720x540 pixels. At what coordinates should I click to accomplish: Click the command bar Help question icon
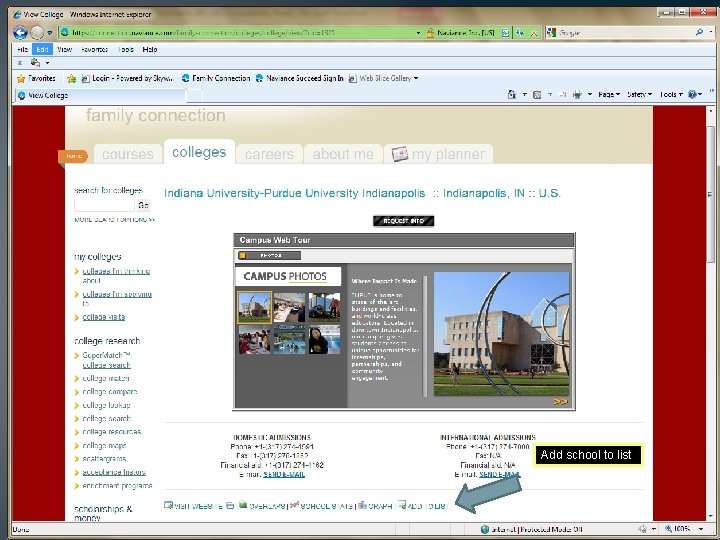692,94
